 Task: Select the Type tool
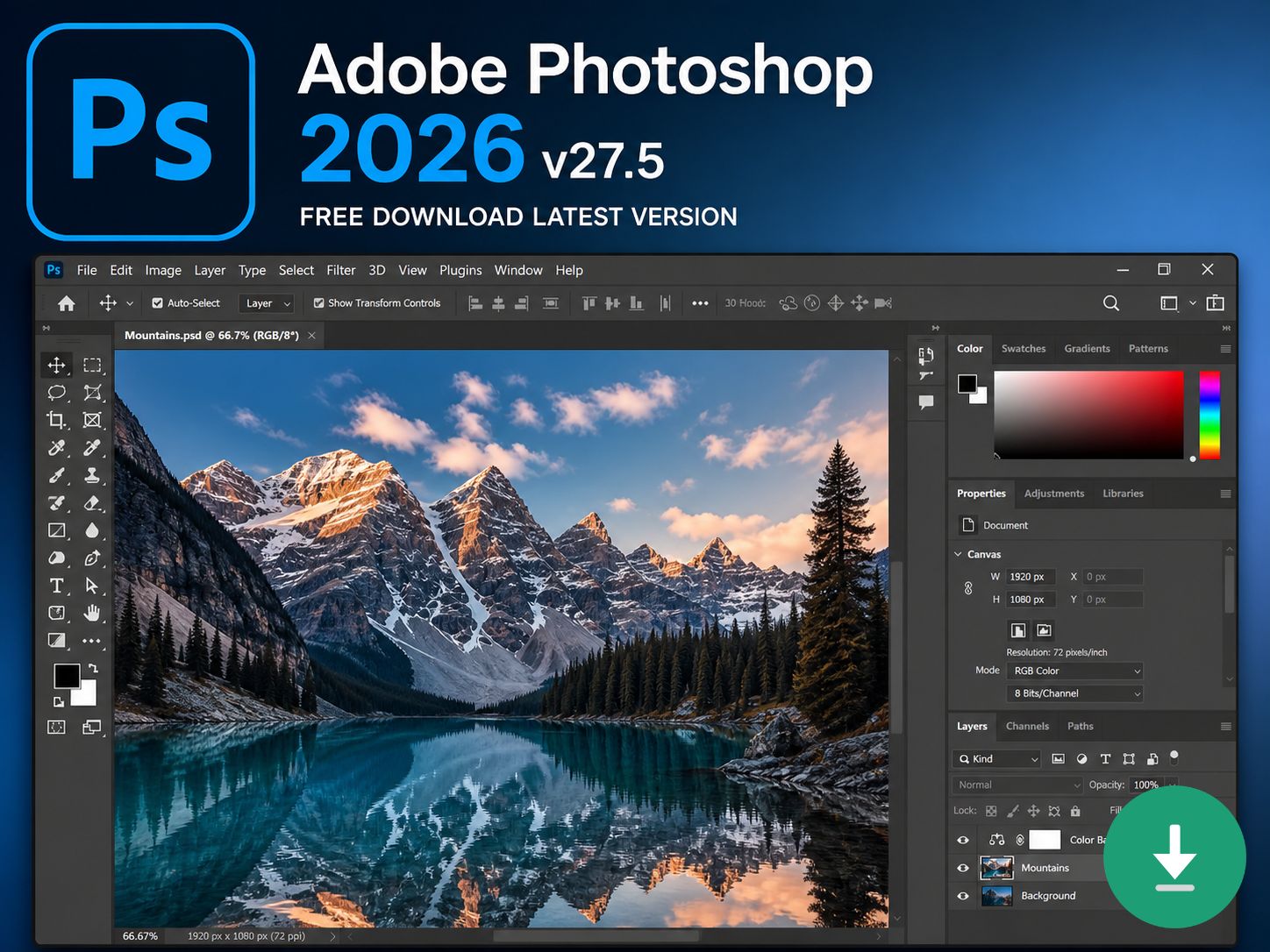click(x=57, y=586)
